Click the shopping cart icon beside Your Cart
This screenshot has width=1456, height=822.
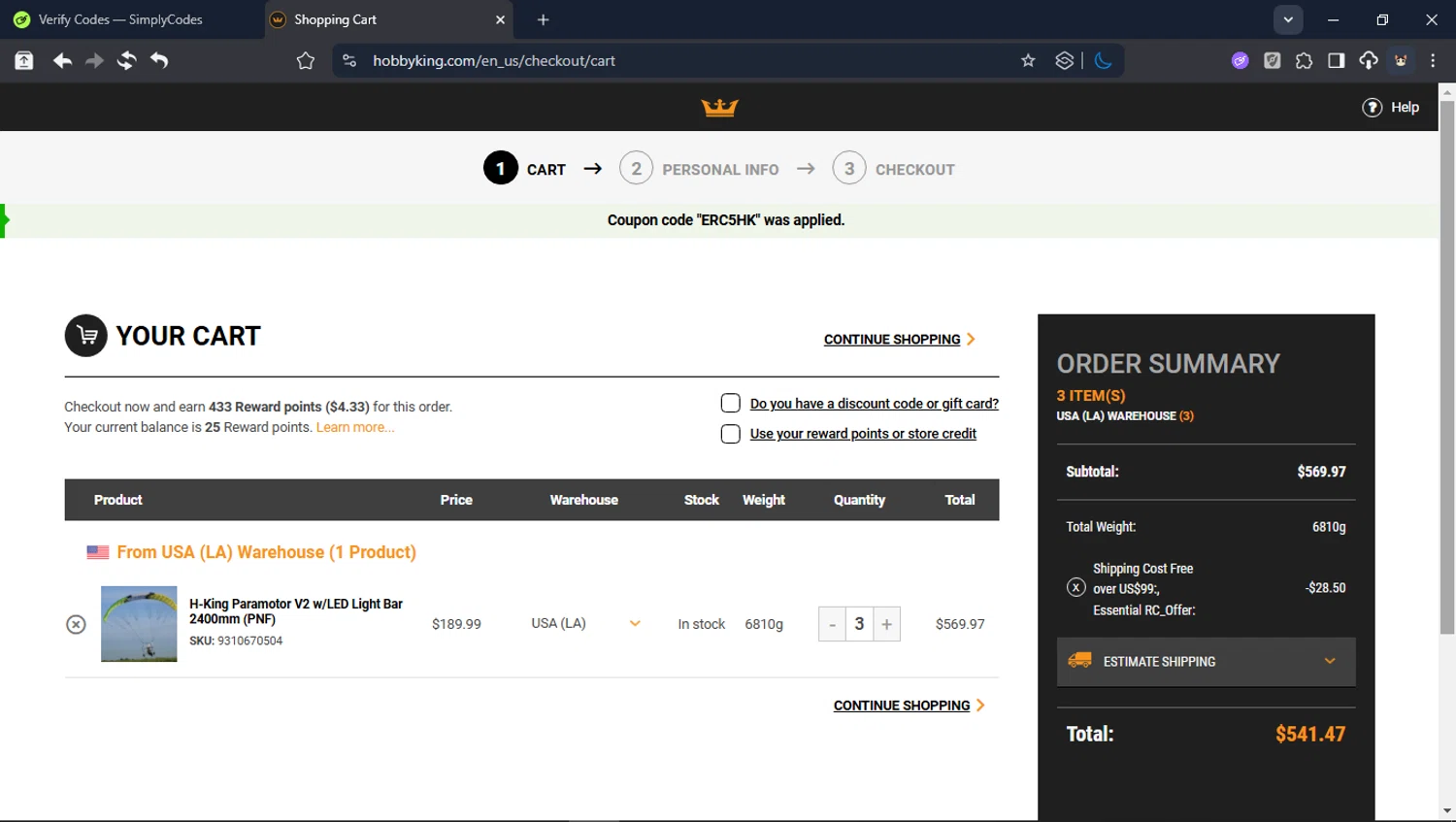click(86, 336)
